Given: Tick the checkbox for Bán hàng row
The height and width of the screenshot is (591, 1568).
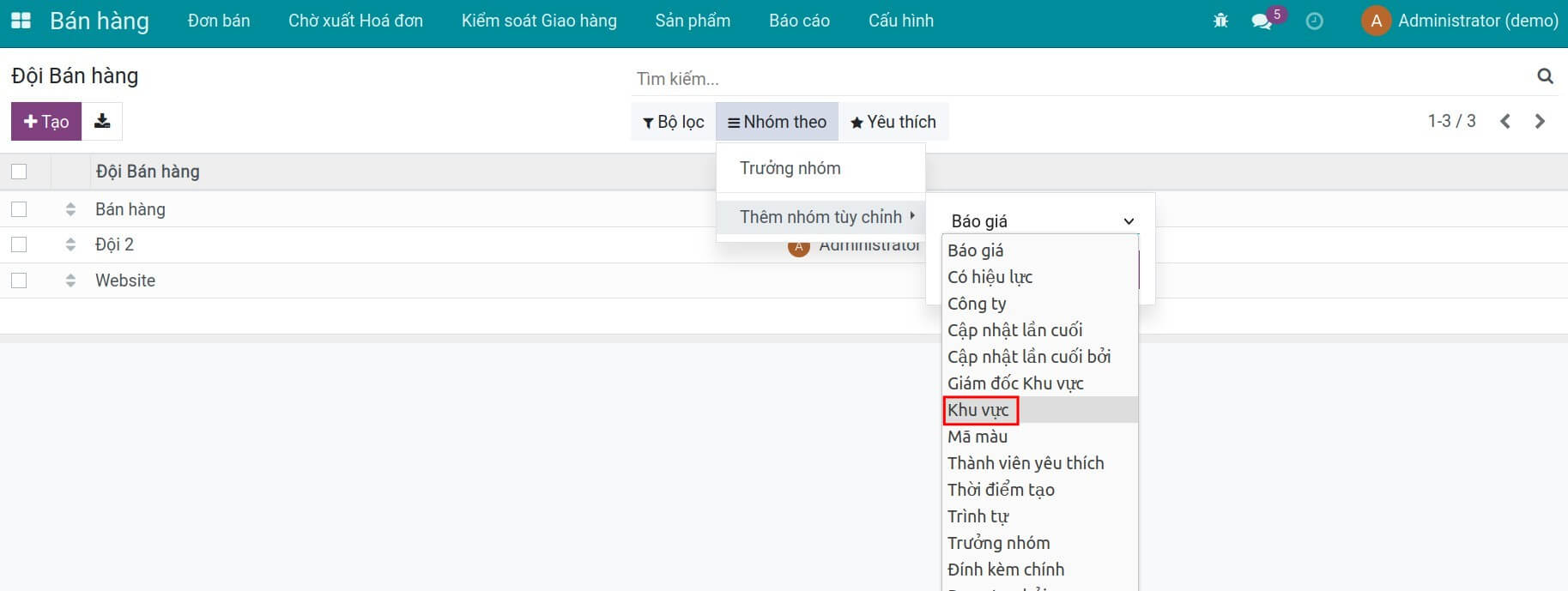Looking at the screenshot, I should pyautogui.click(x=19, y=209).
